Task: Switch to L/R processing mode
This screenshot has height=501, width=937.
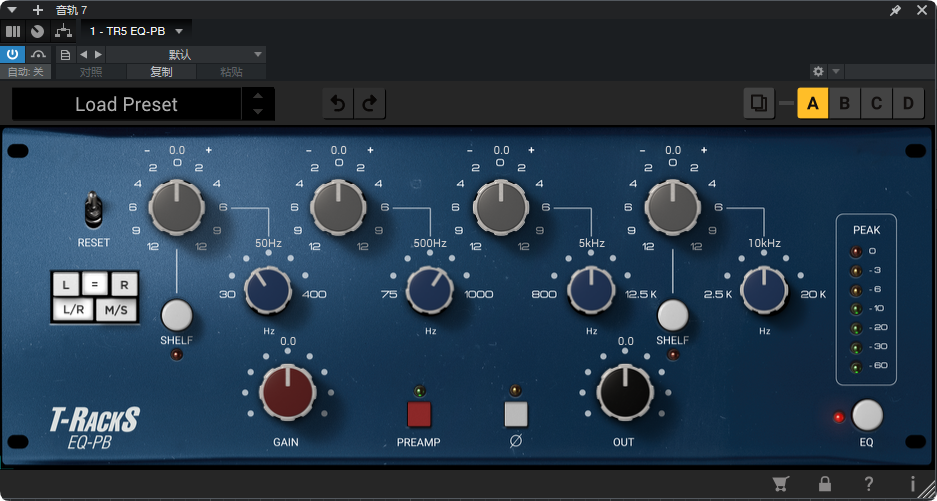Action: tap(73, 310)
